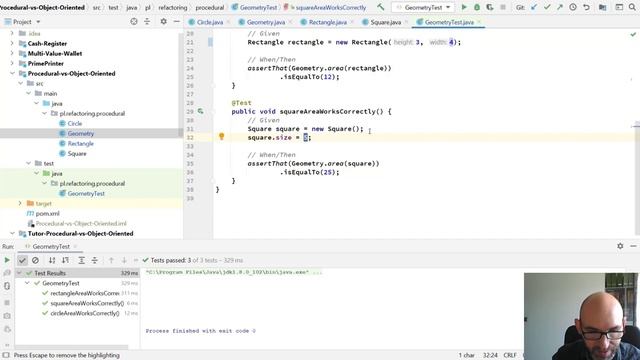Open Run panel settings gear
Screen dimensions: 640x360
pos(620,246)
